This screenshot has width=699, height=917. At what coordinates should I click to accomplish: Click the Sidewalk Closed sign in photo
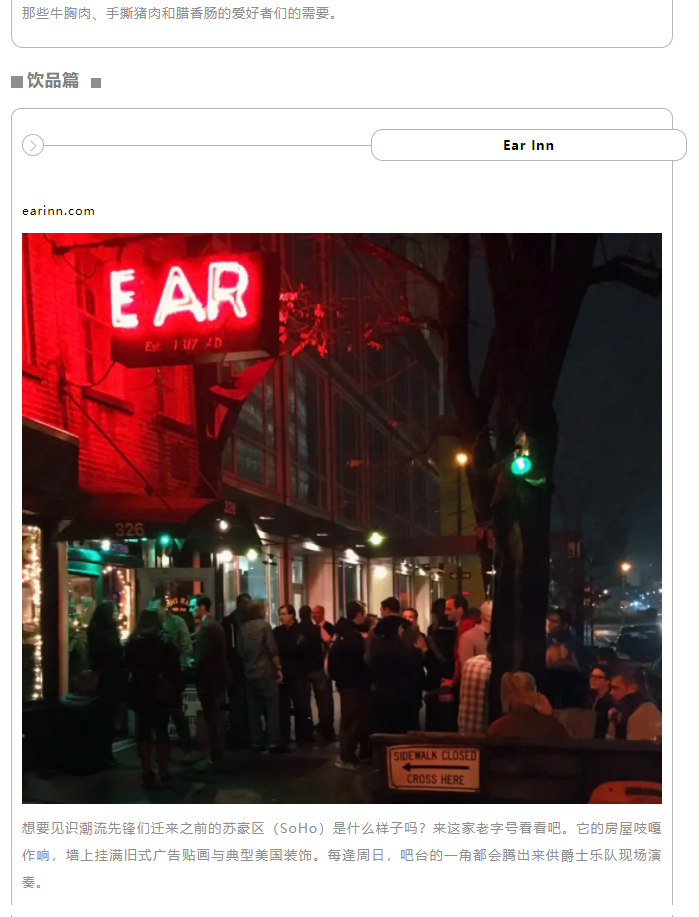[434, 767]
